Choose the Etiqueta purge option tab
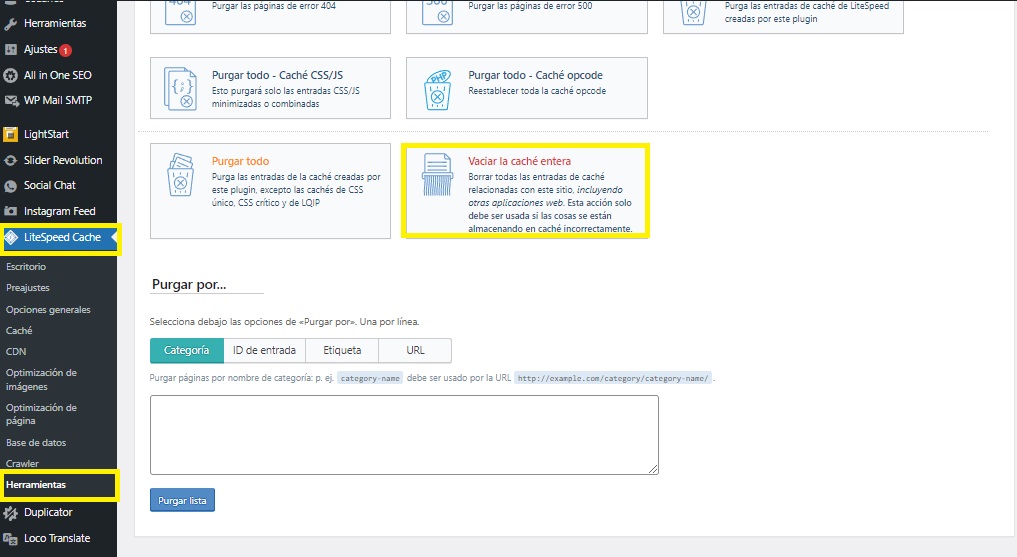Image resolution: width=1017 pixels, height=557 pixels. point(342,350)
